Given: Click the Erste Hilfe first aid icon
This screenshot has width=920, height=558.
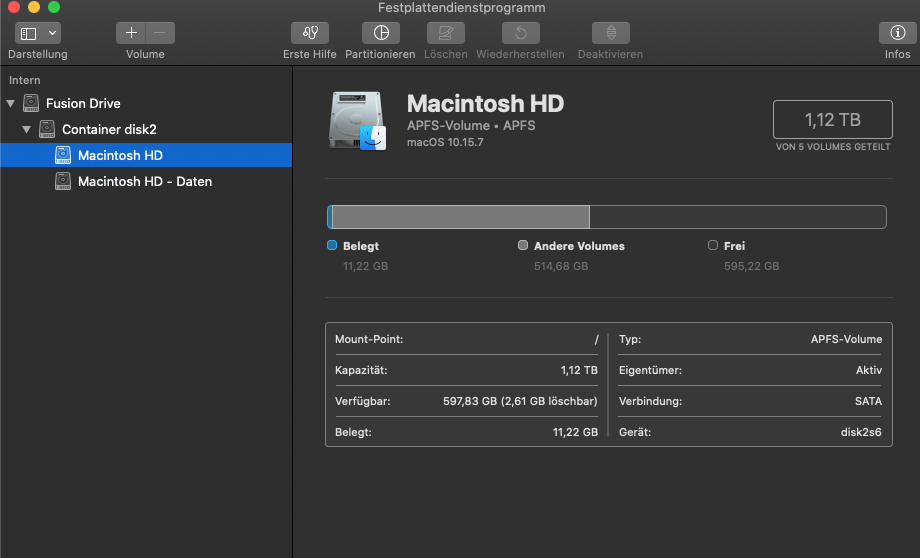Looking at the screenshot, I should 309,33.
